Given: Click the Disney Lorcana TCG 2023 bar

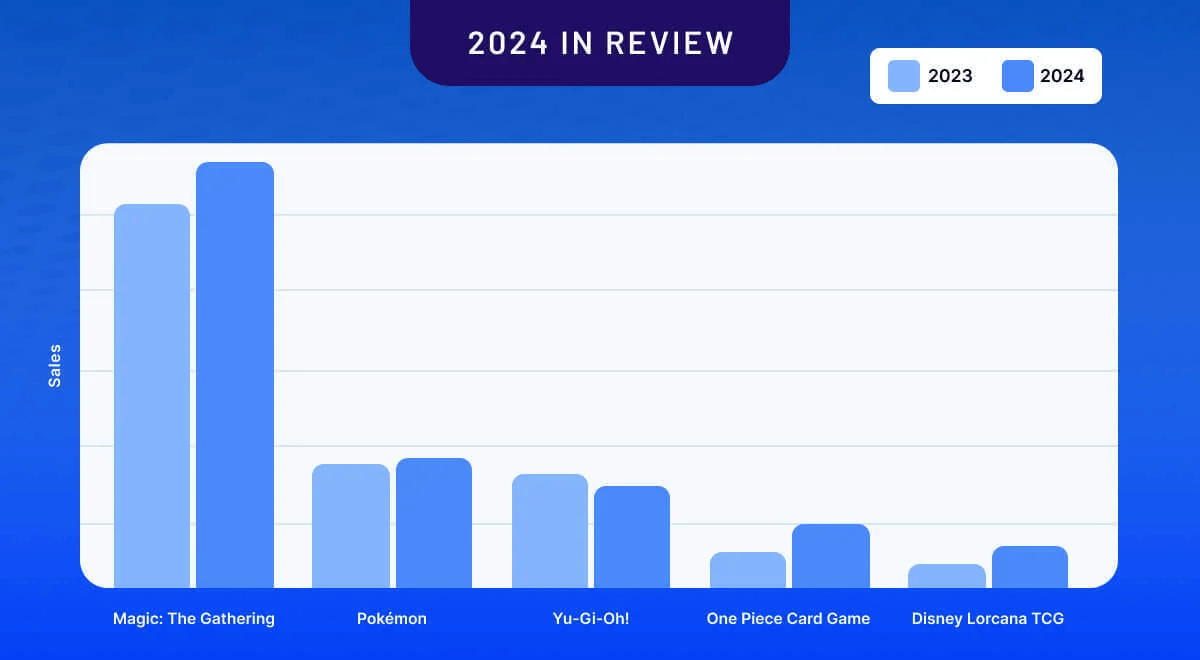Looking at the screenshot, I should (x=947, y=576).
